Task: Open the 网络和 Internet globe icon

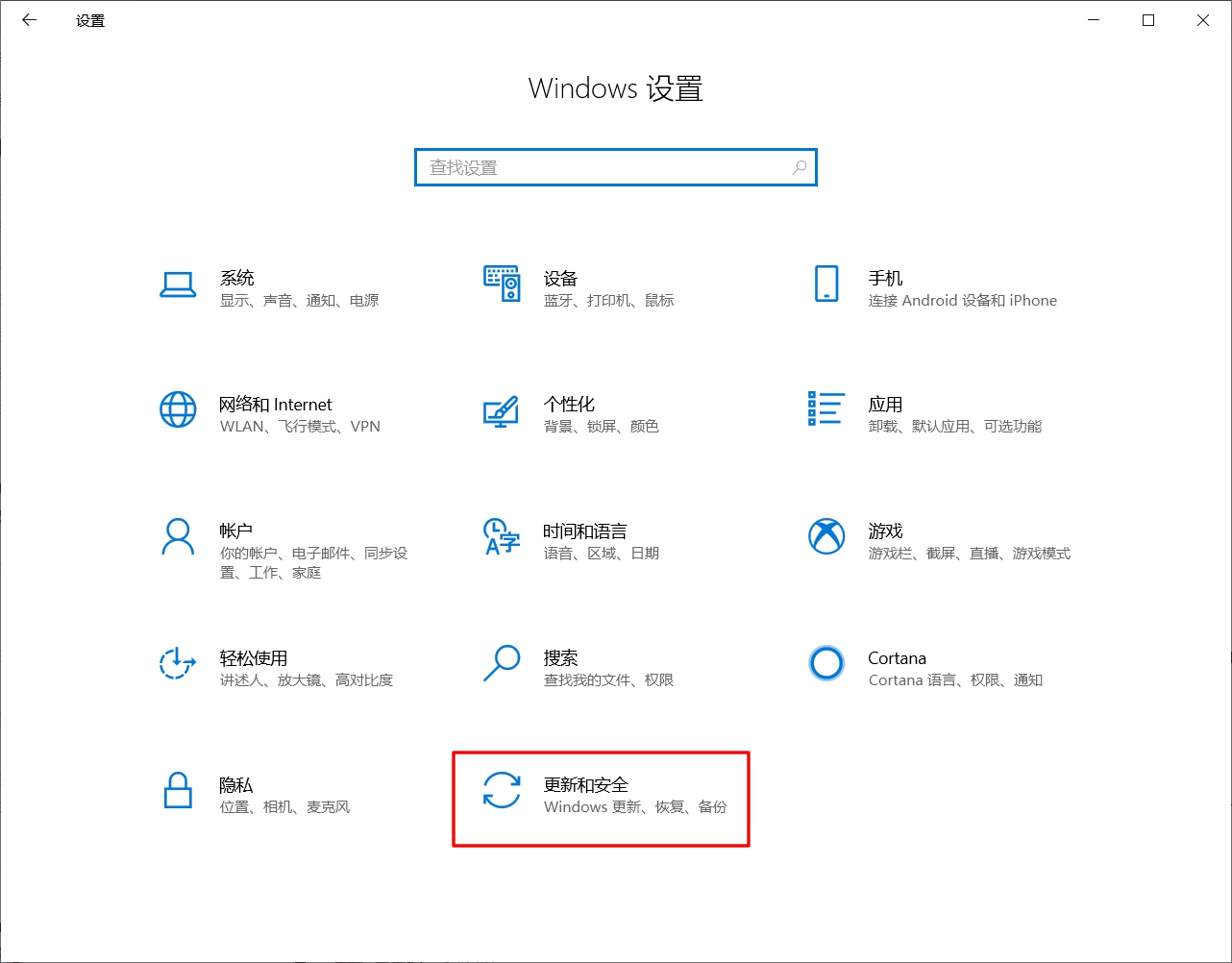Action: click(178, 409)
